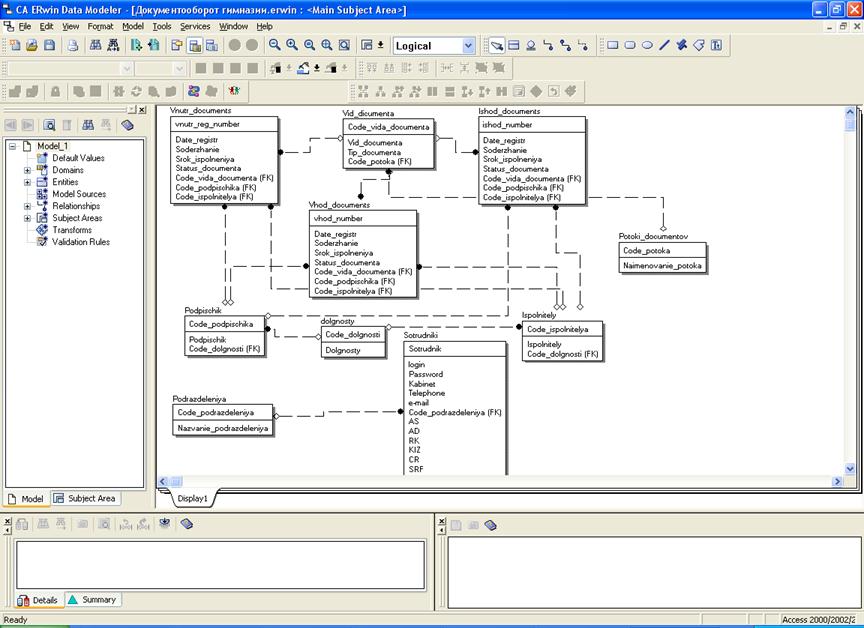Select the Many-to-many relationship tool

[565, 46]
